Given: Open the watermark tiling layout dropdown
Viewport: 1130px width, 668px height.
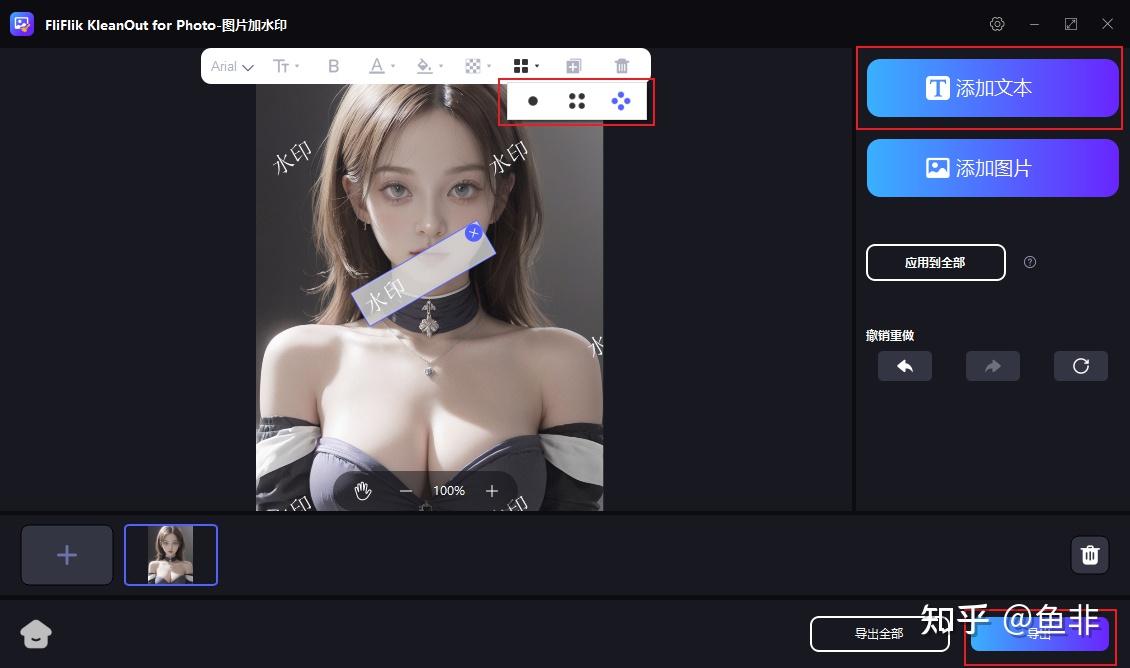Looking at the screenshot, I should tap(525, 66).
